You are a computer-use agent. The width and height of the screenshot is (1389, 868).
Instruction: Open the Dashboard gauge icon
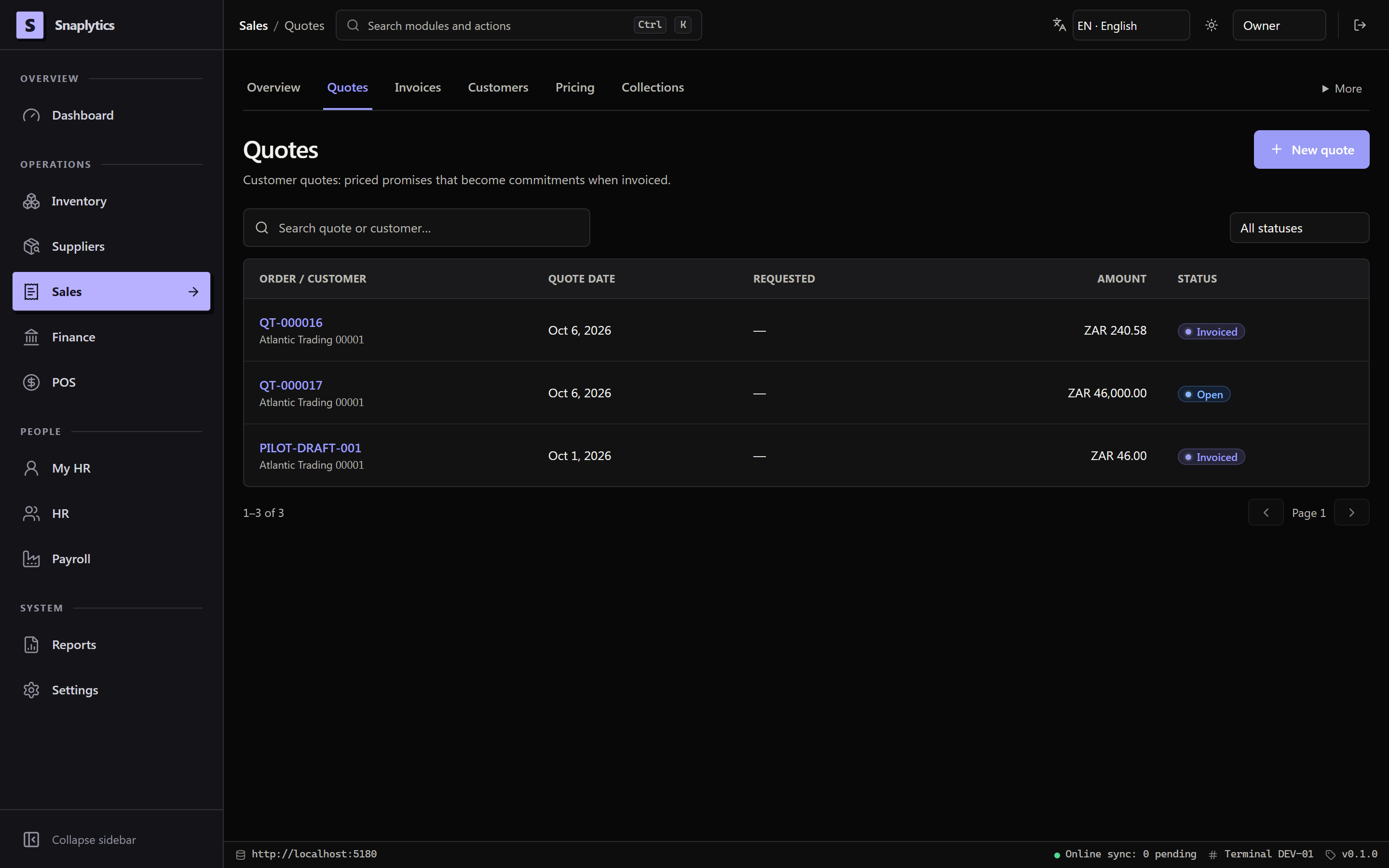tap(31, 115)
